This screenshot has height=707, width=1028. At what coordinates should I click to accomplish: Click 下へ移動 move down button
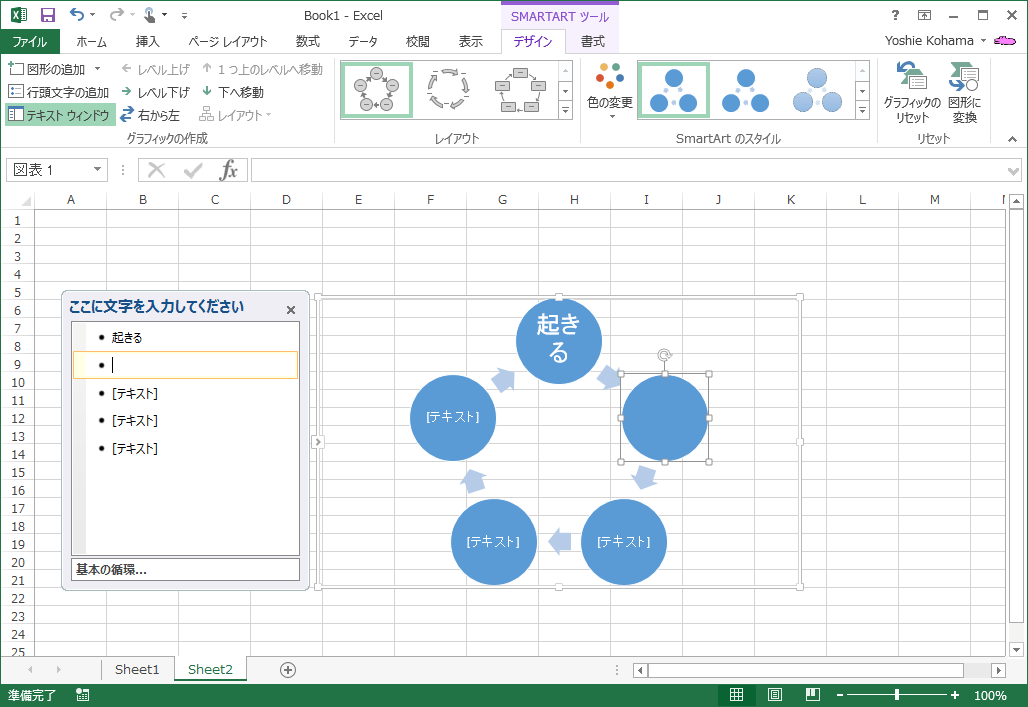coord(233,92)
